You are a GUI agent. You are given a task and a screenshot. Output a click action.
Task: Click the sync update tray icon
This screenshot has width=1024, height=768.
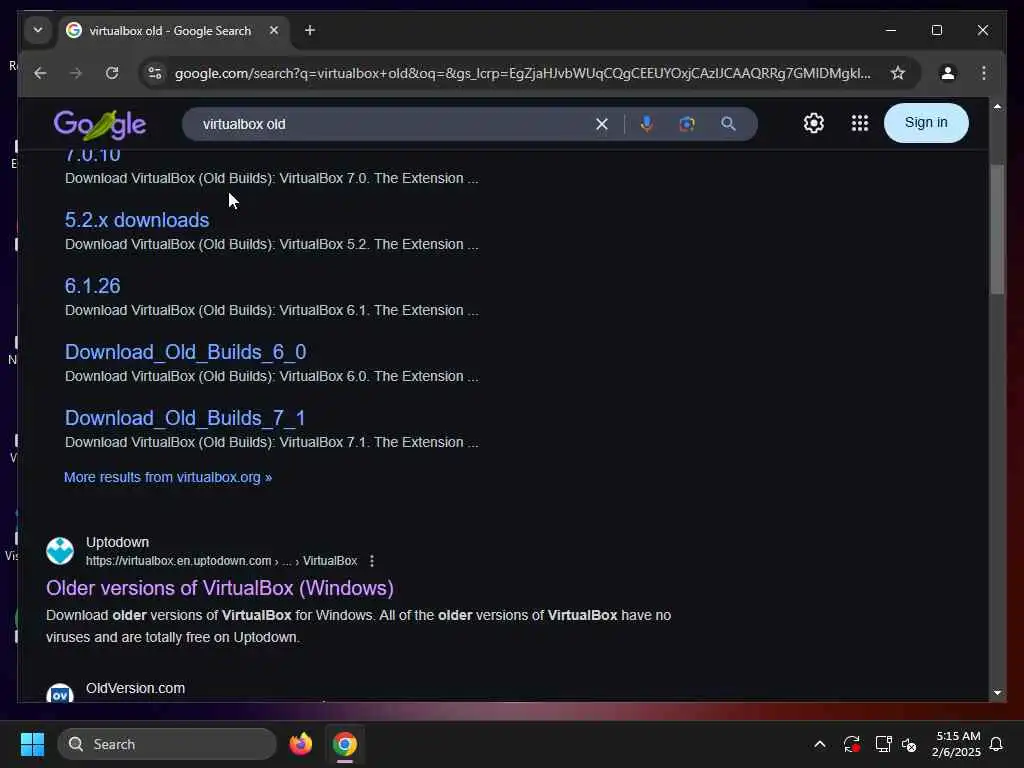click(851, 744)
